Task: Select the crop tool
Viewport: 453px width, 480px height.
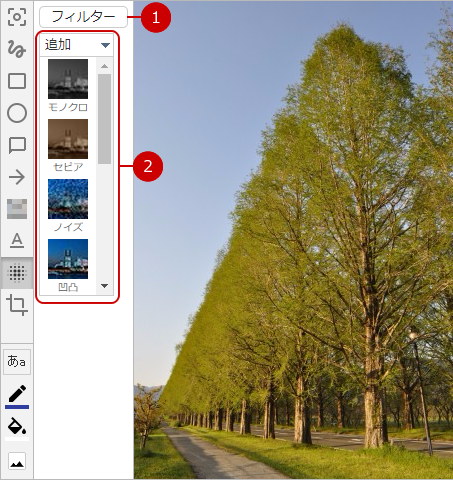Action: pos(17,305)
